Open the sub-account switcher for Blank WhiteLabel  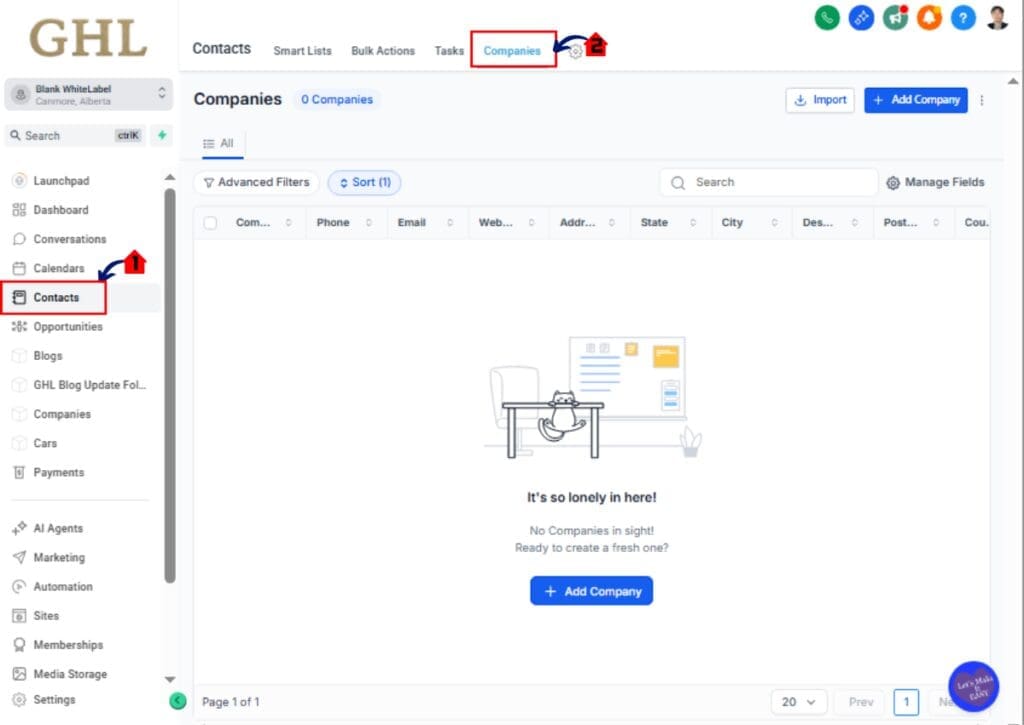point(88,93)
